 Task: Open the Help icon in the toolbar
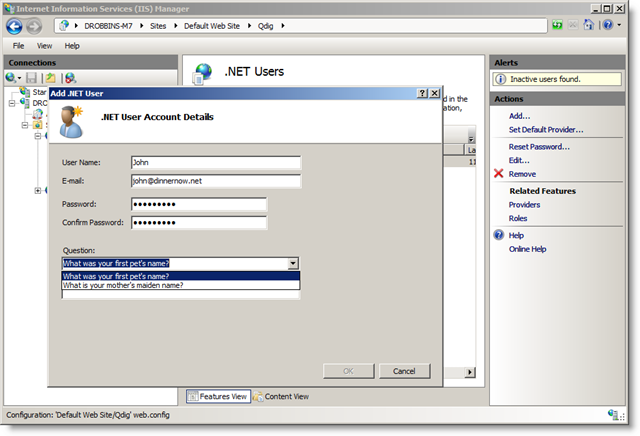click(608, 25)
